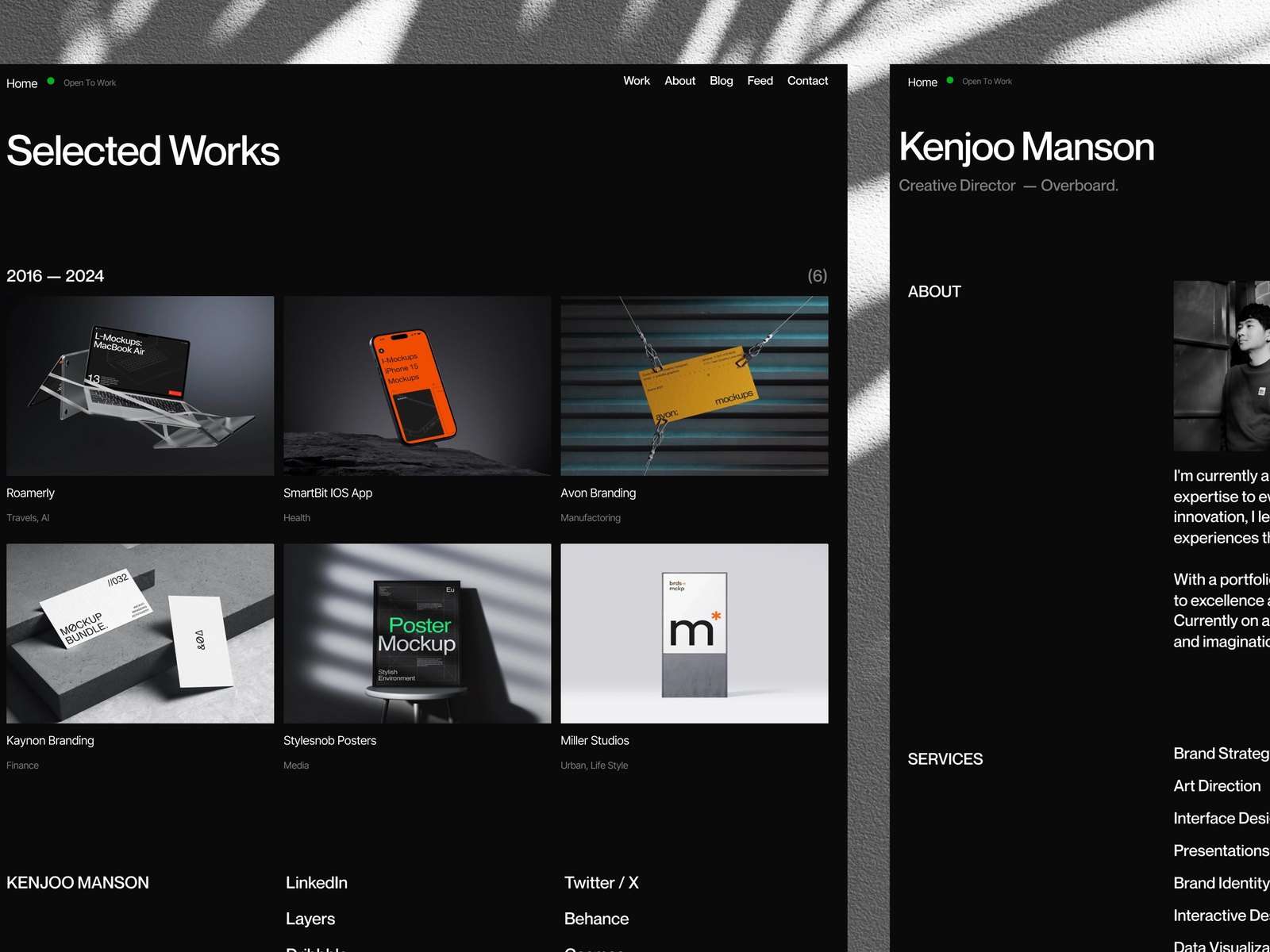Open the Kaynon business cards thumbnail
Viewport: 1270px width, 952px height.
pos(140,633)
